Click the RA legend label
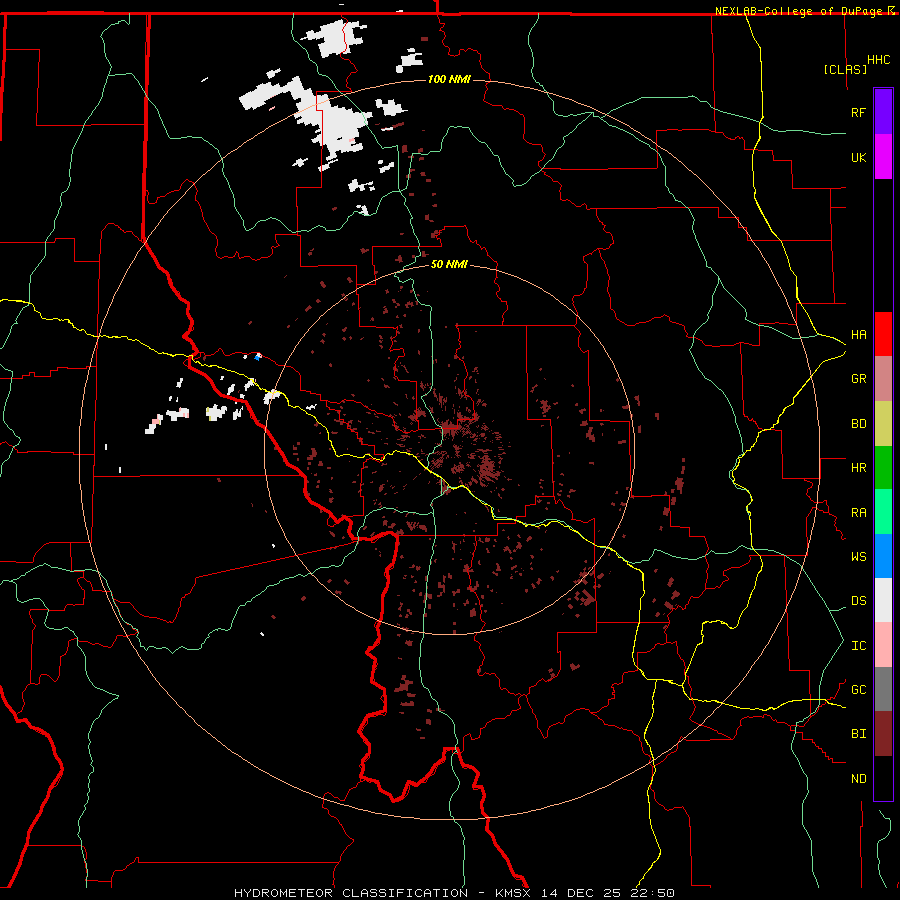This screenshot has height=900, width=900. [x=858, y=513]
